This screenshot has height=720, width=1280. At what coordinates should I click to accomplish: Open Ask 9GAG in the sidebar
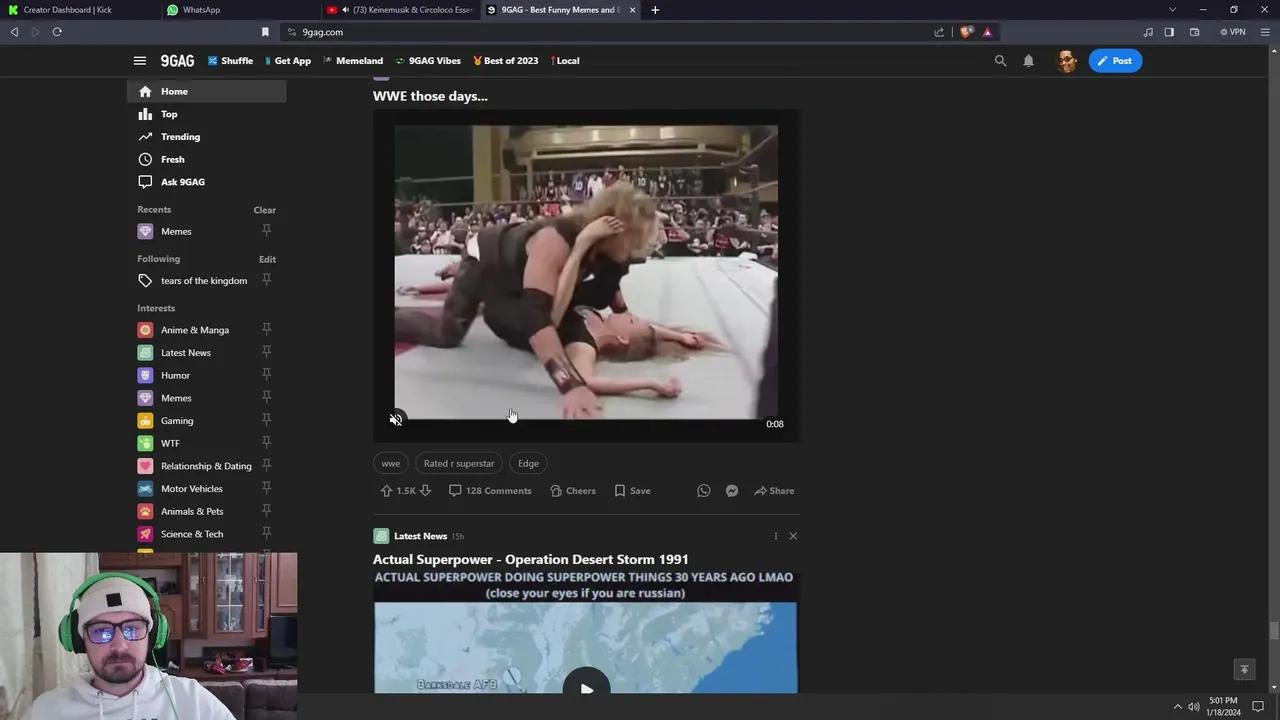(x=206, y=182)
